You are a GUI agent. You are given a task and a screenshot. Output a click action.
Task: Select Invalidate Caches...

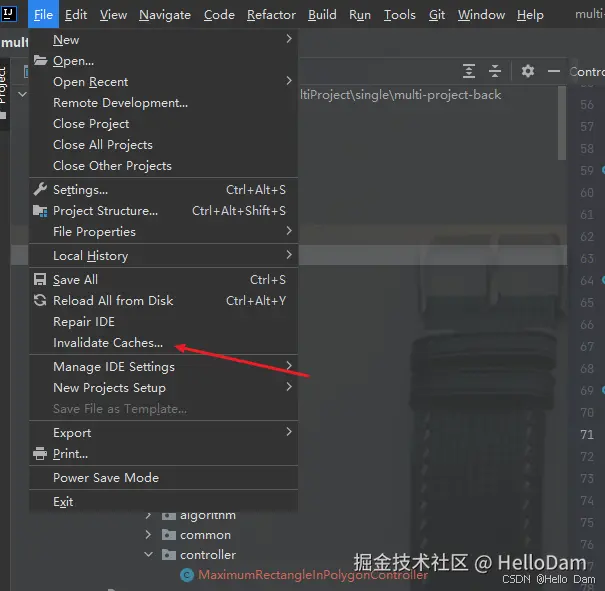163,343
